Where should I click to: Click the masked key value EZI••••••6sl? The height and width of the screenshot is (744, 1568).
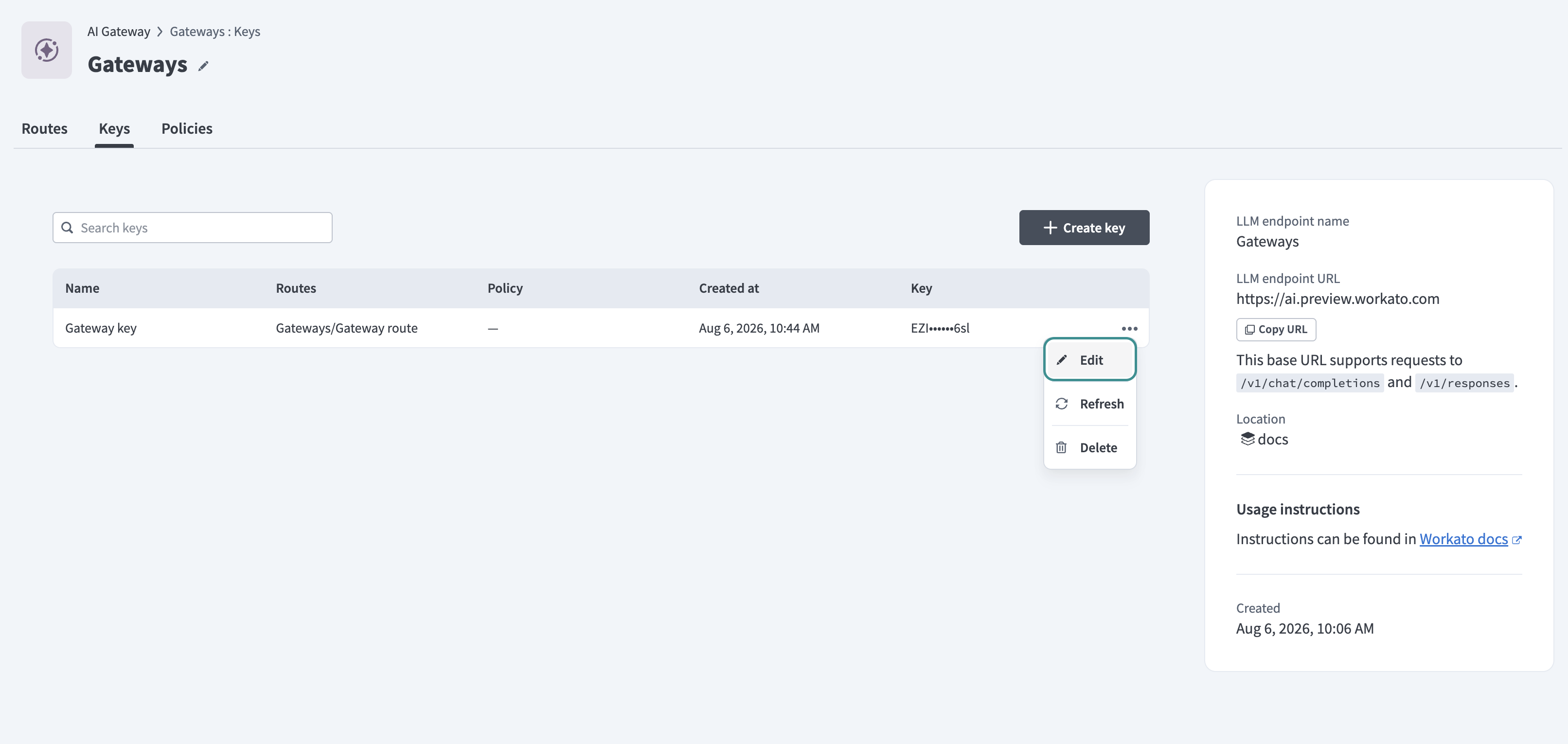pos(940,328)
